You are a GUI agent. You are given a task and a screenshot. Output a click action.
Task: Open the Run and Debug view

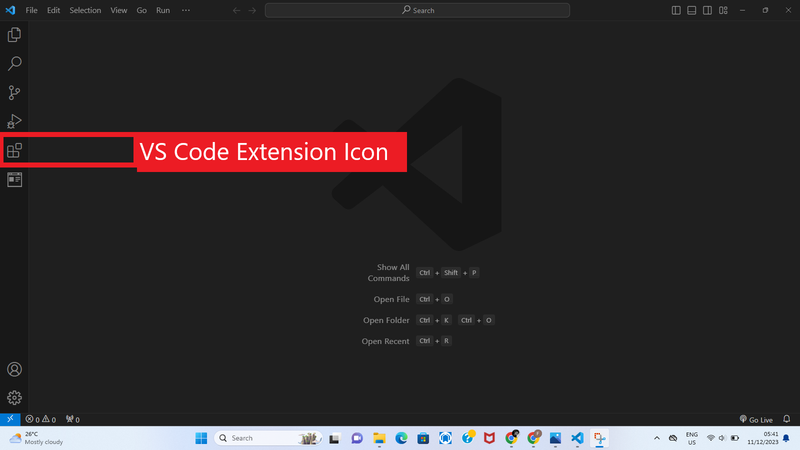[14, 121]
